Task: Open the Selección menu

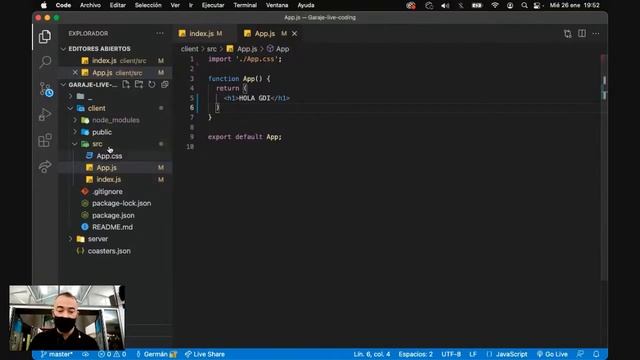Action: click(x=148, y=5)
